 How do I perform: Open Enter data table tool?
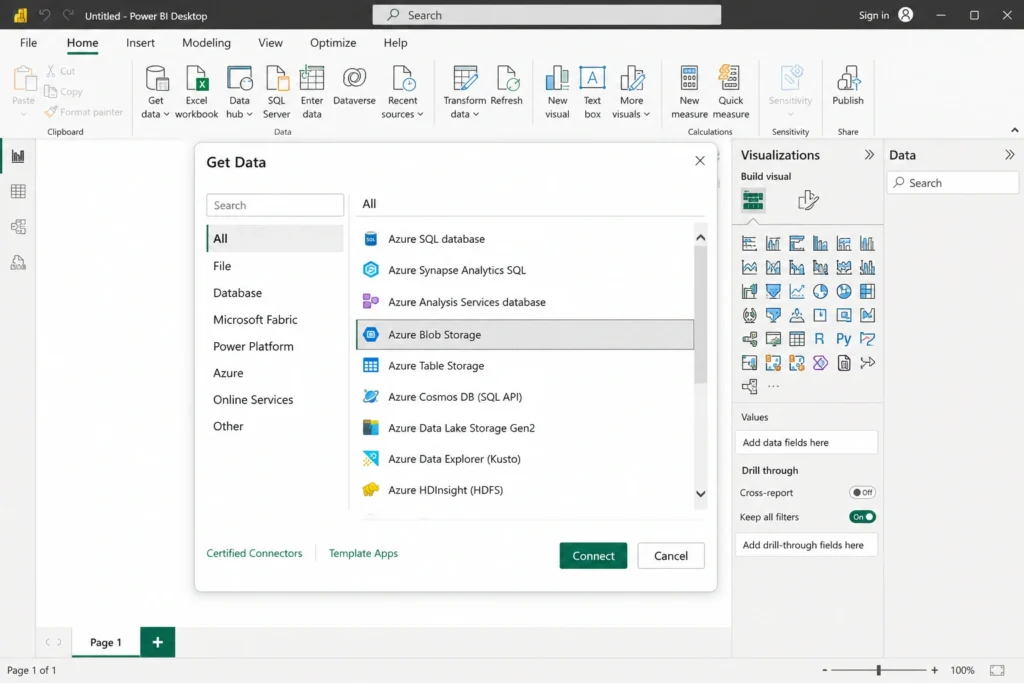click(312, 92)
